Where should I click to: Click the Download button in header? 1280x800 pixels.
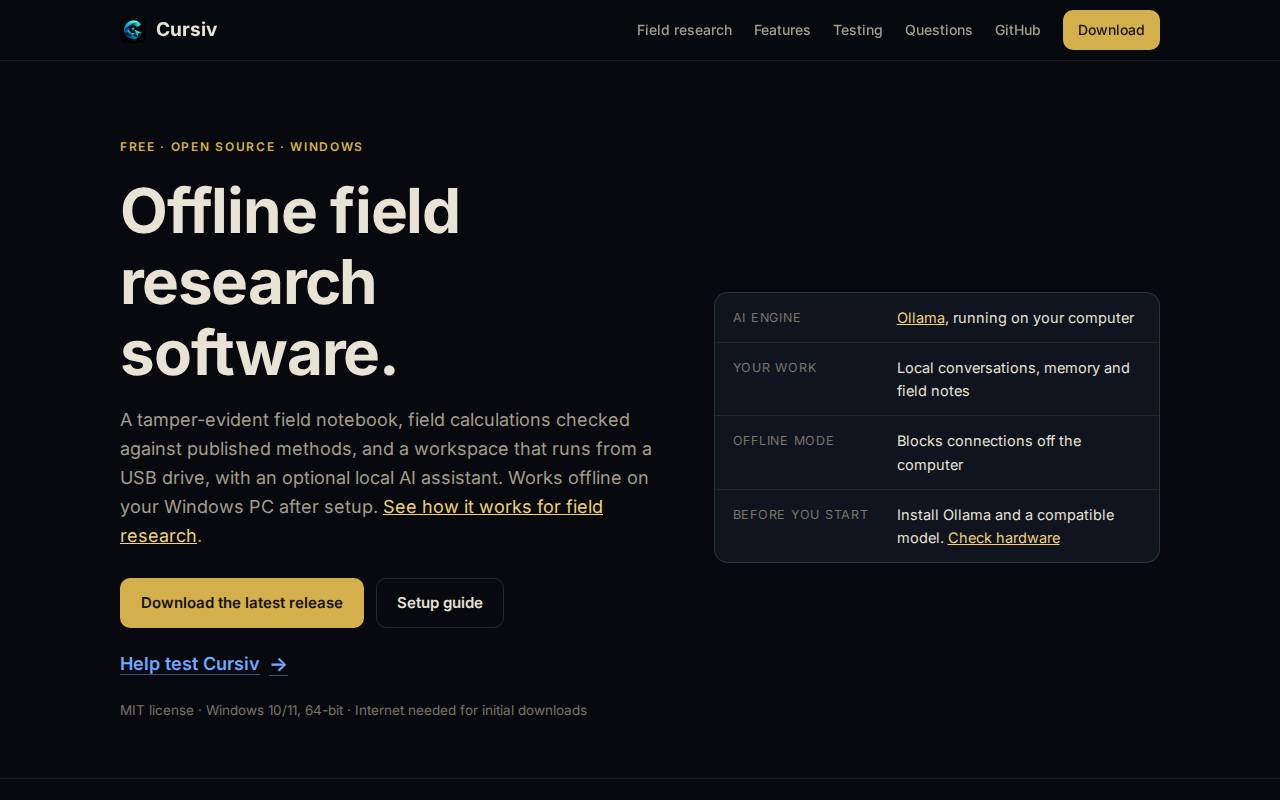[x=1111, y=30]
